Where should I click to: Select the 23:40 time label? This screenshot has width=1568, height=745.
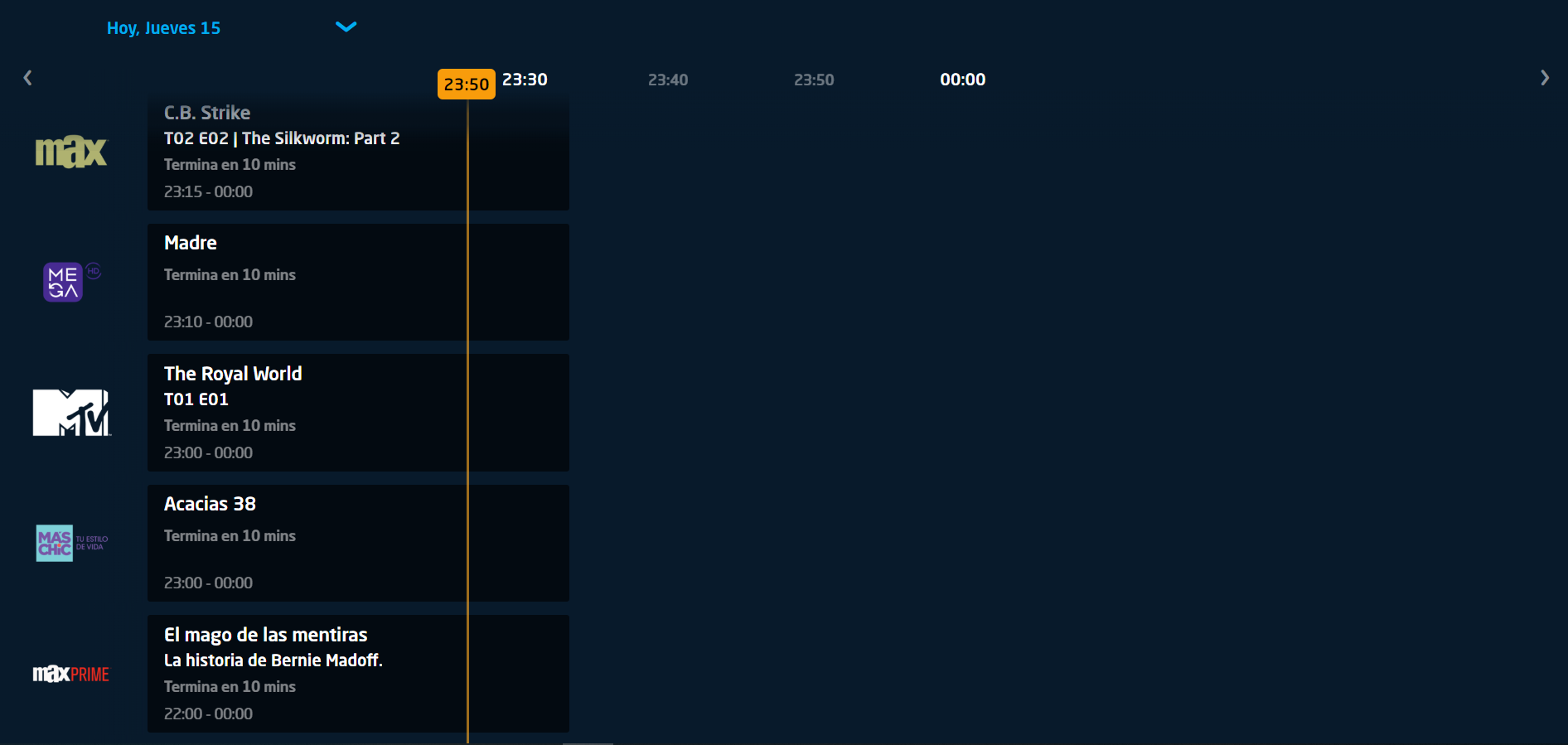coord(668,80)
